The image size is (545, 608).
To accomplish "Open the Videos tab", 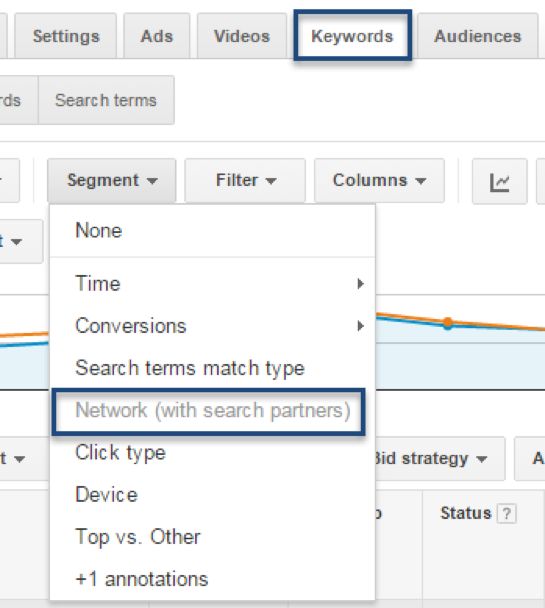I will [242, 36].
